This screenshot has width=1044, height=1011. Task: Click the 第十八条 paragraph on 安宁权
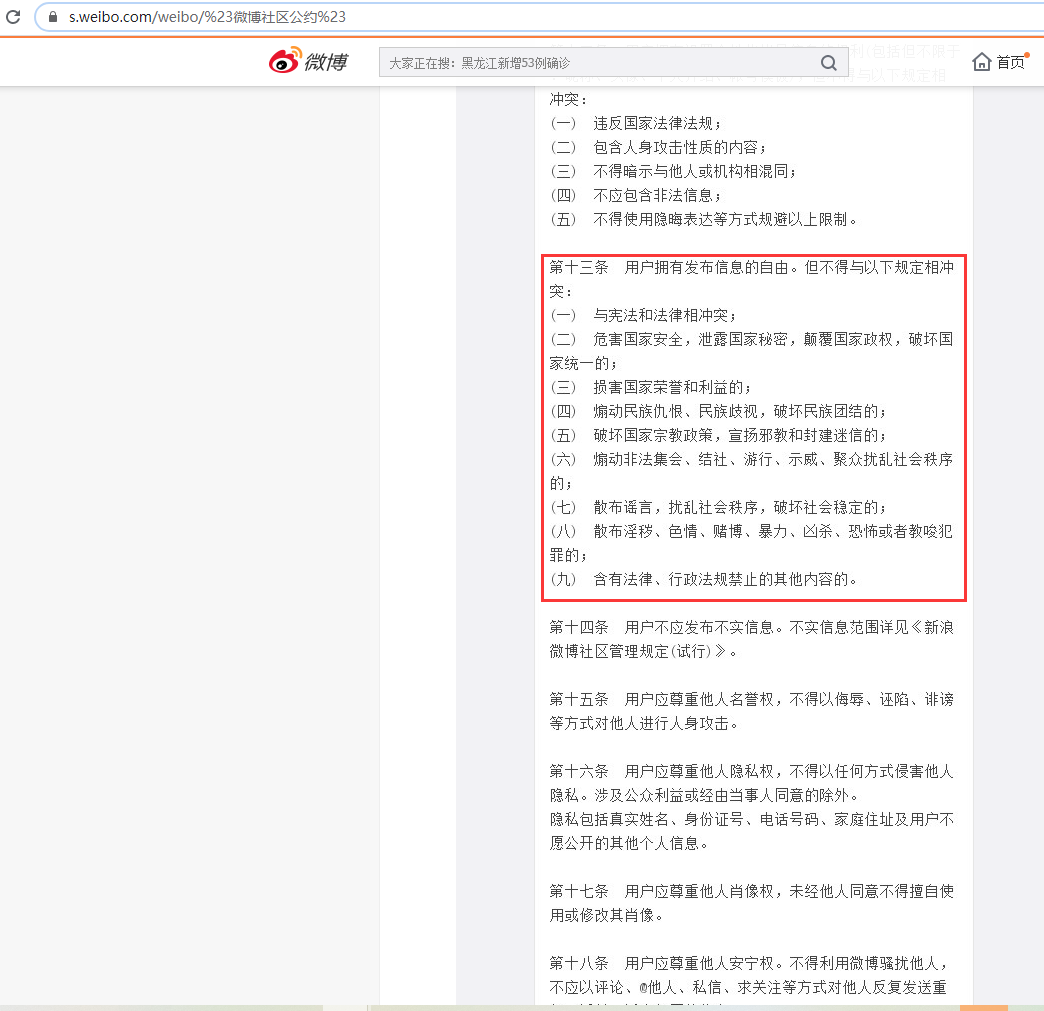pyautogui.click(x=750, y=975)
